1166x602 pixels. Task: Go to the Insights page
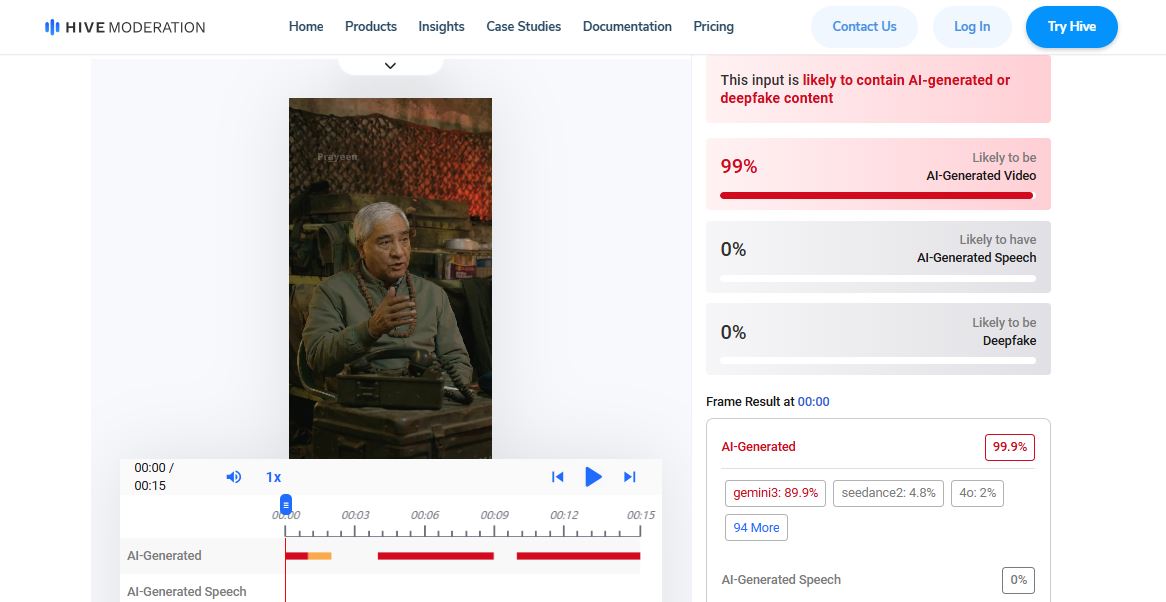pos(441,26)
